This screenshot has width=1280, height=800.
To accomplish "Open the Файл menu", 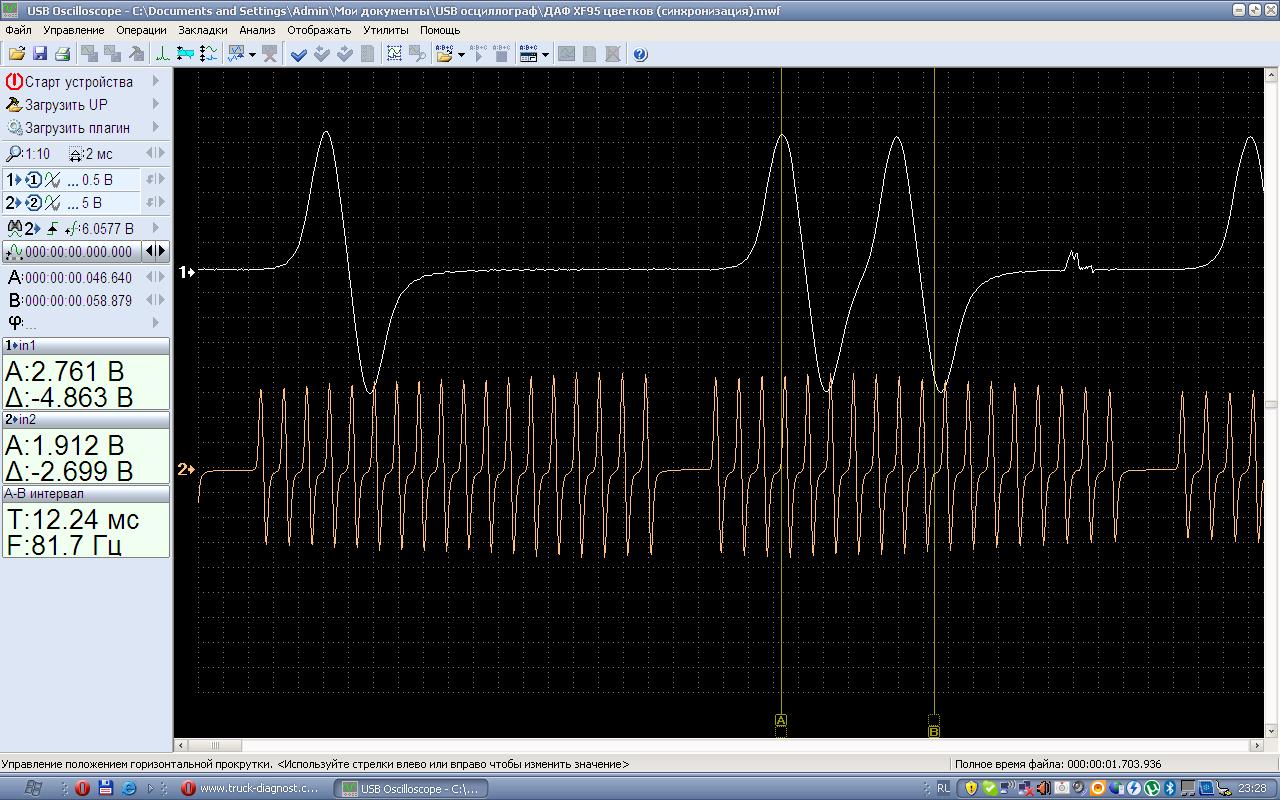I will click(x=18, y=30).
